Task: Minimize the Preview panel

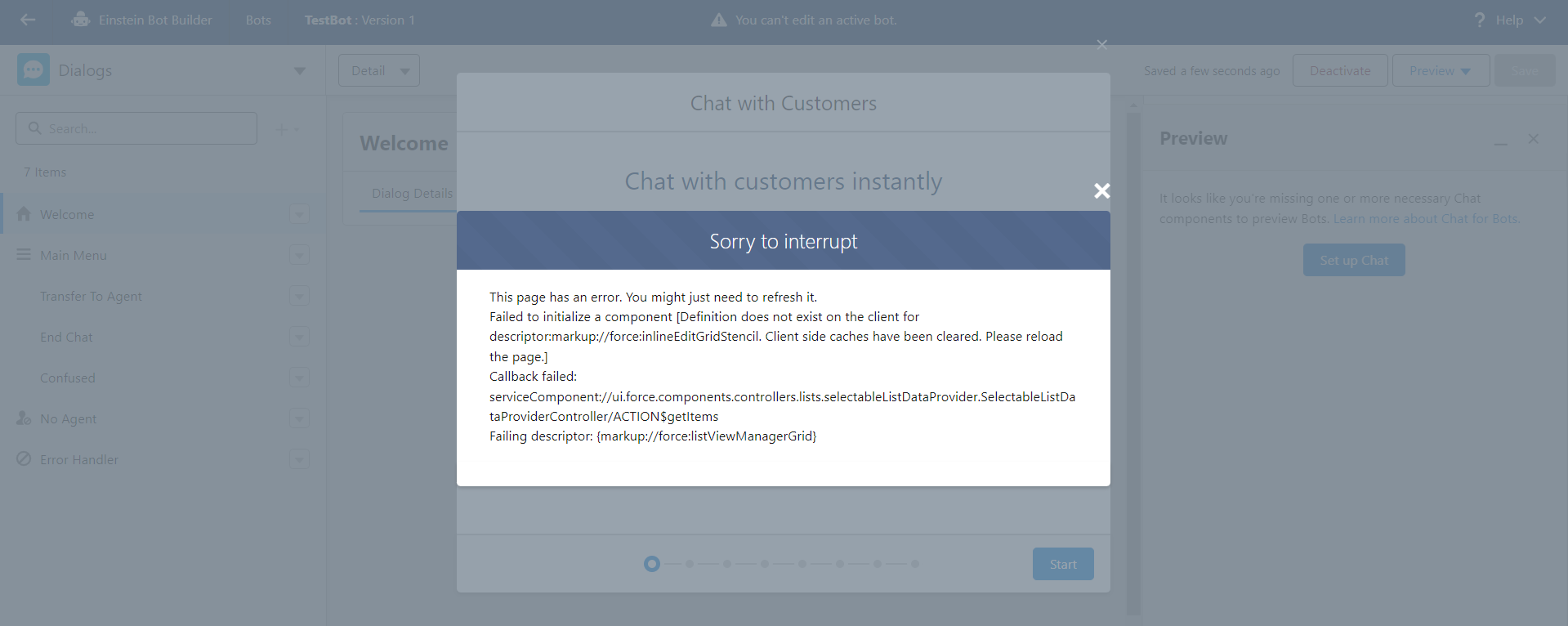Action: pyautogui.click(x=1500, y=140)
